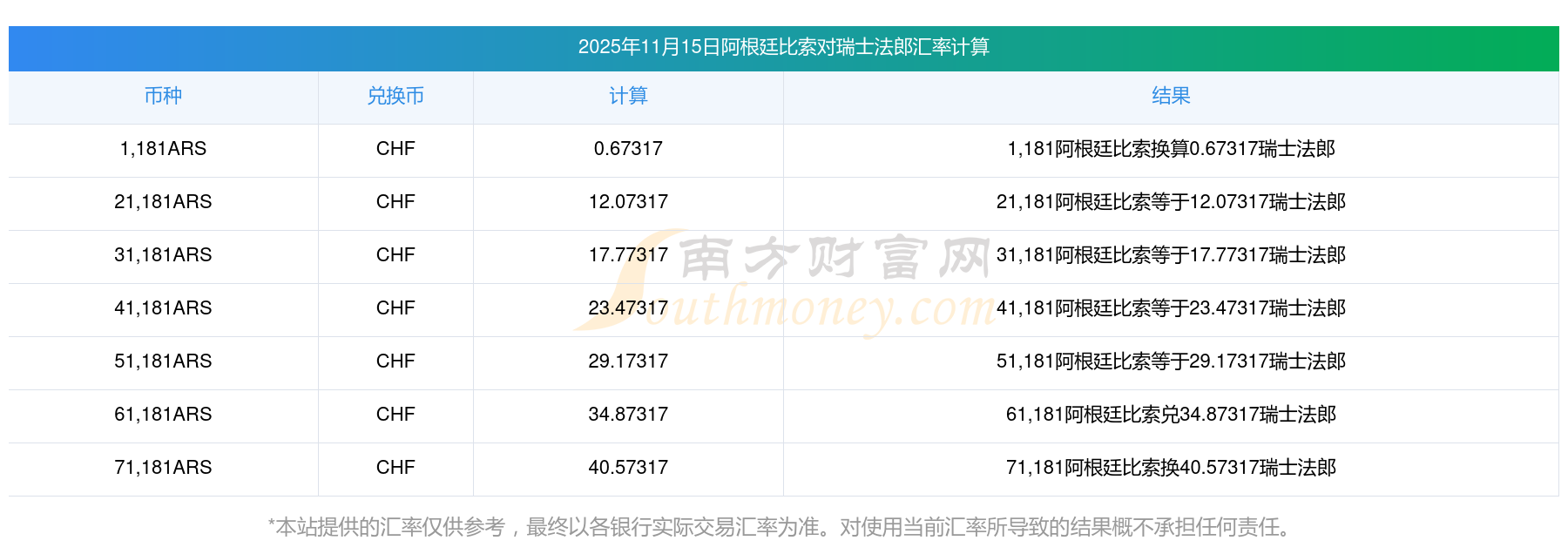Select the '31,181ARS' cell

[x=163, y=255]
